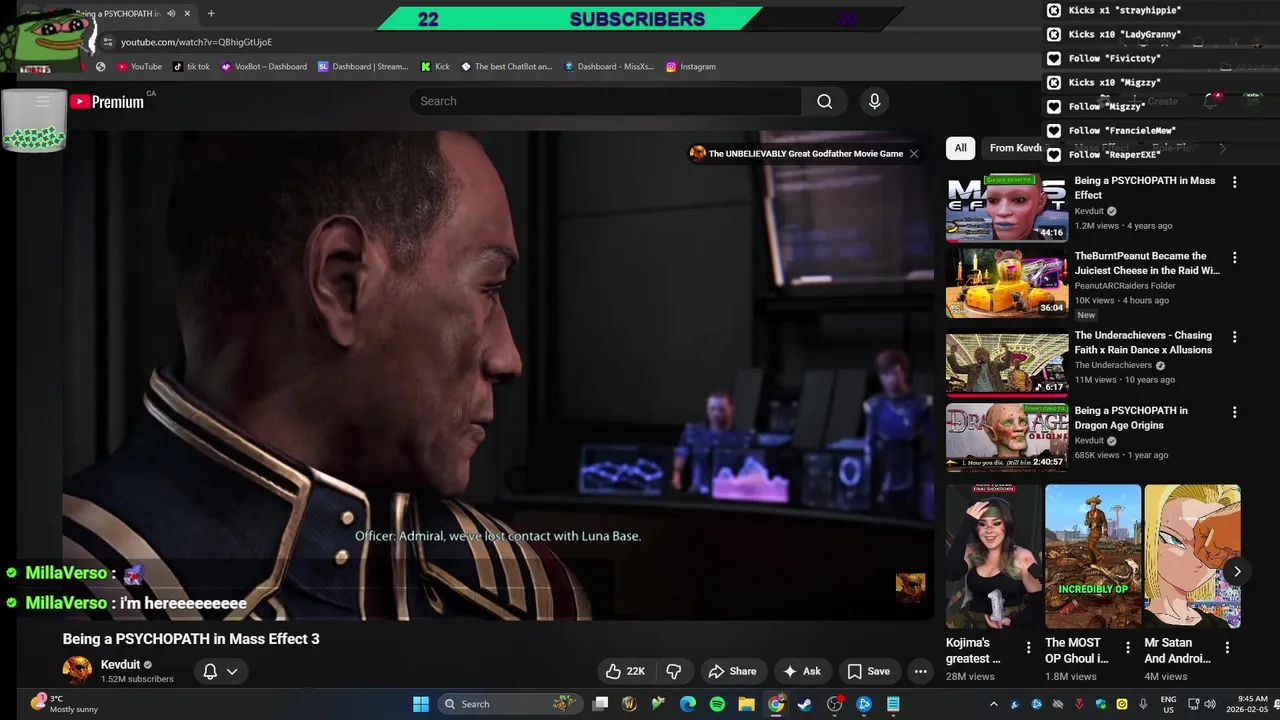This screenshot has width=1280, height=720.
Task: Open the YouTube bookmark
Action: point(139,67)
